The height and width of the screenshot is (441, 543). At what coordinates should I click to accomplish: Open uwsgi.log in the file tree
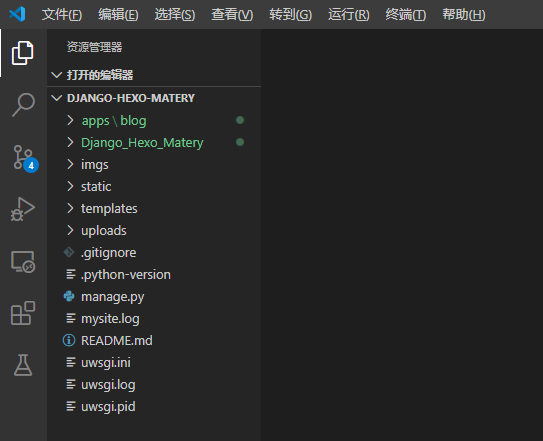(x=108, y=385)
